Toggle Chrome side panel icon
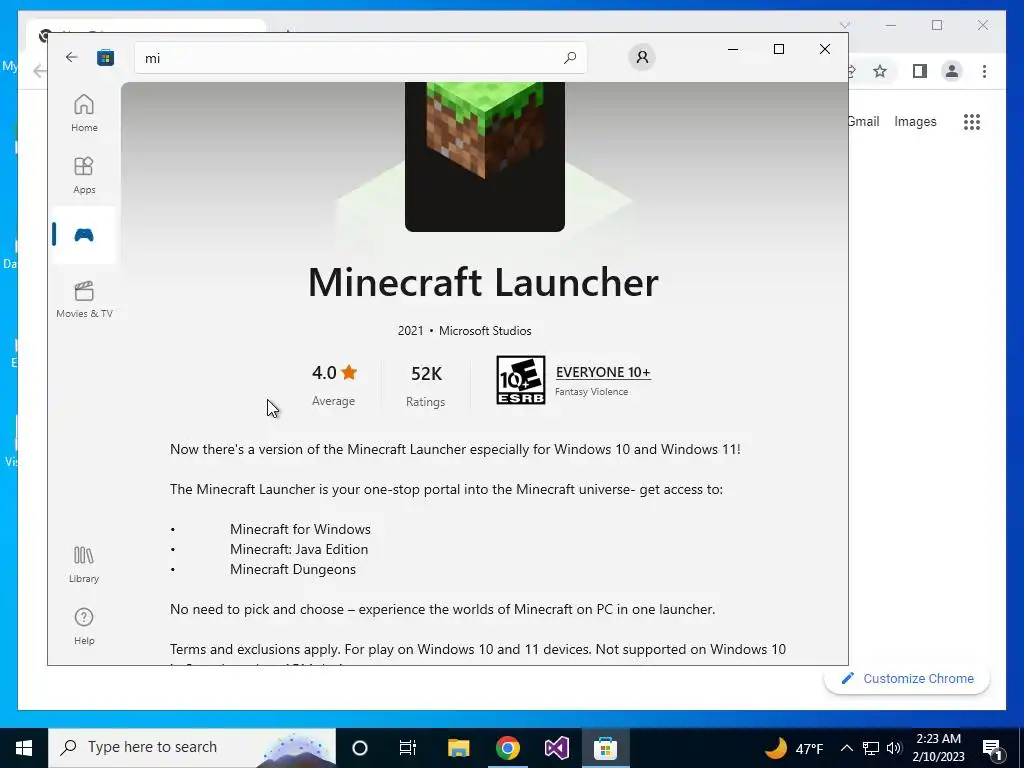1024x768 pixels. 920,71
